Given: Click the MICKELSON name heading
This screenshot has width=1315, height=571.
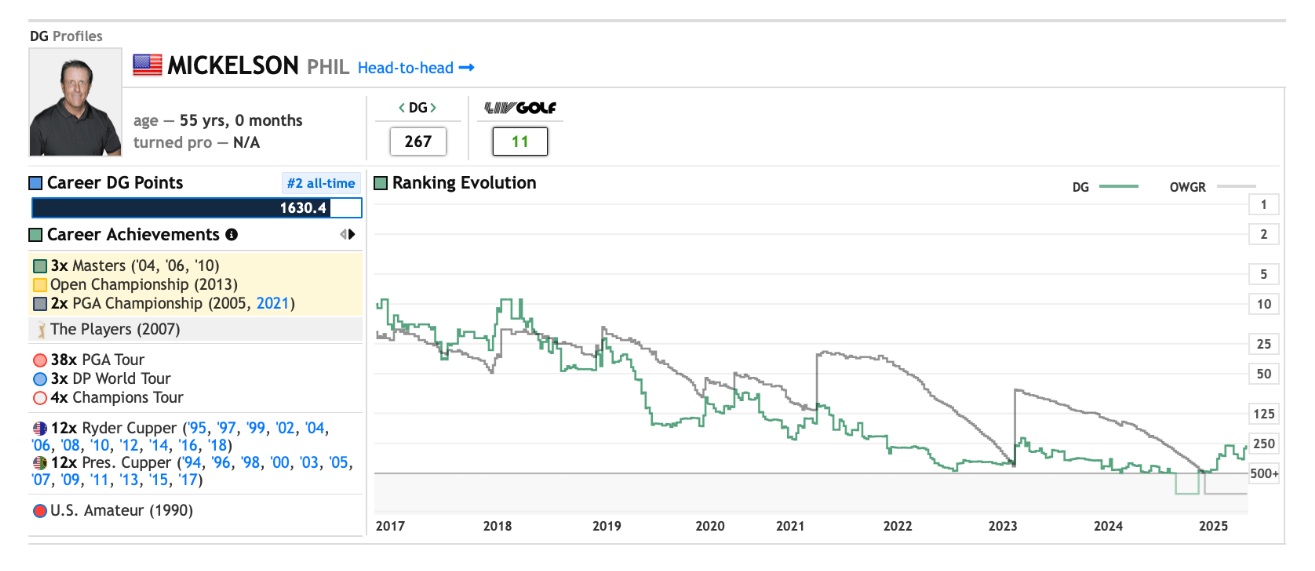Looking at the screenshot, I should (233, 66).
